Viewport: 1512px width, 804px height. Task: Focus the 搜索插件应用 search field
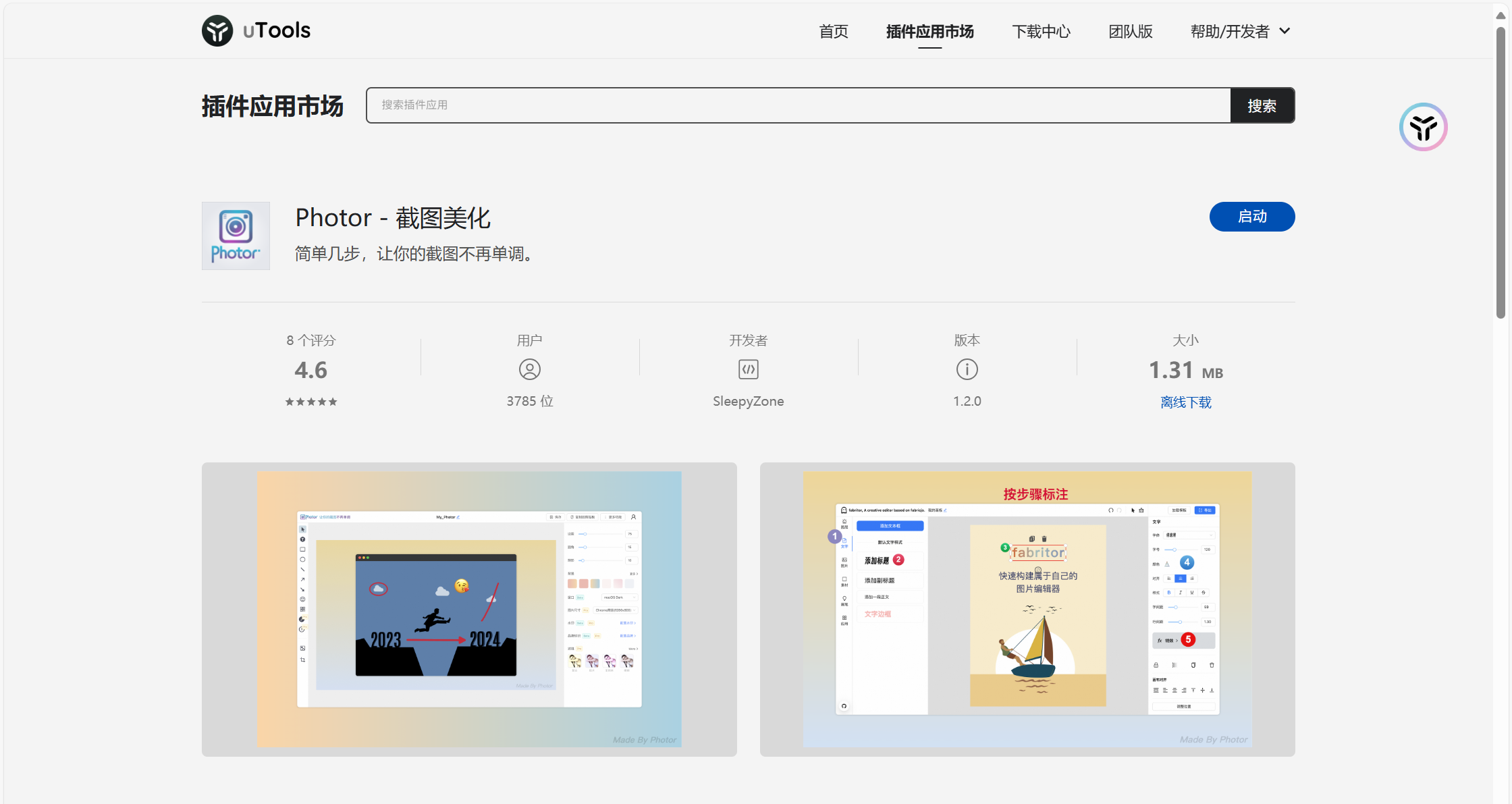[x=799, y=105]
